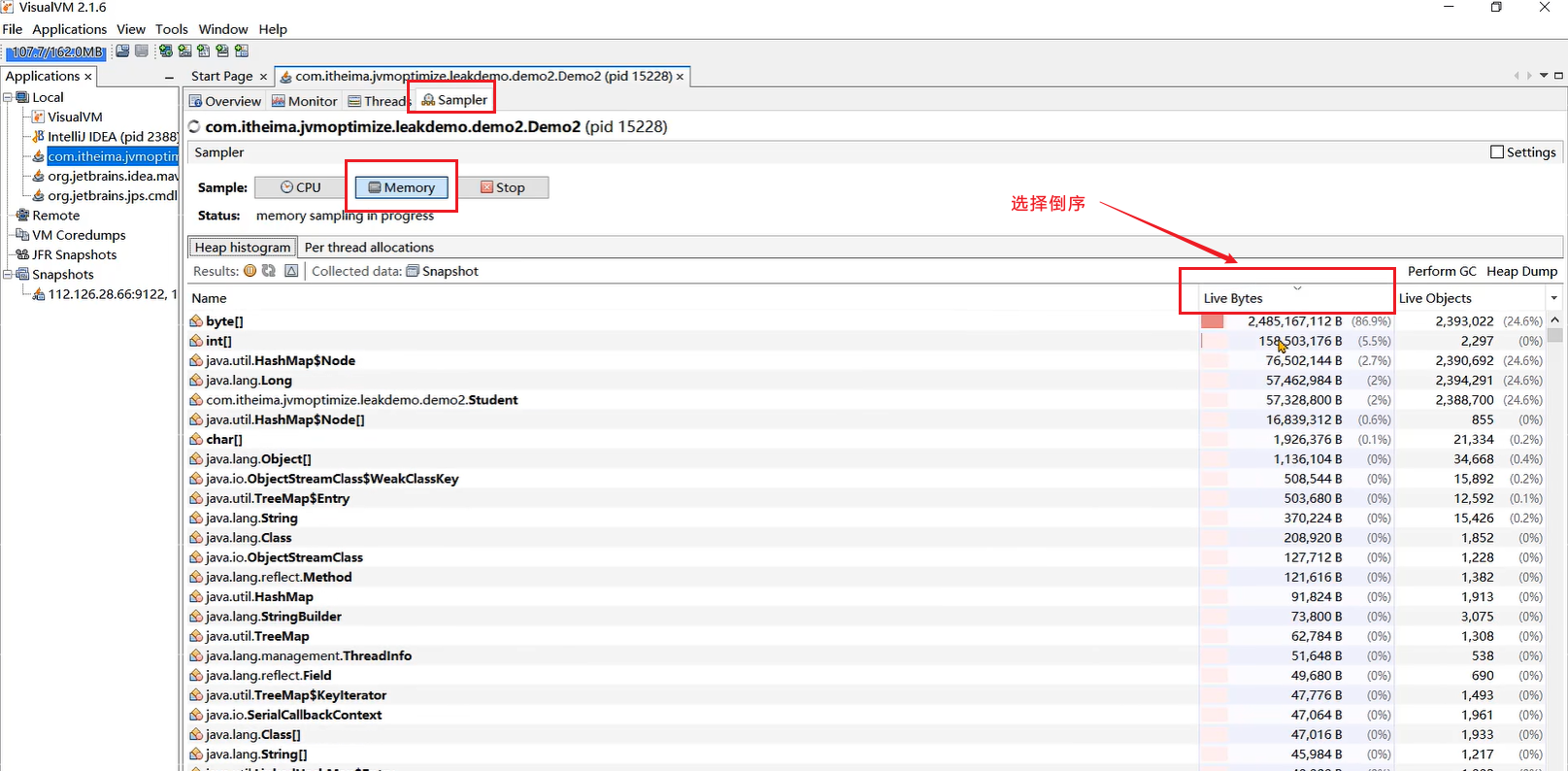Click Heap Dump button
Viewport: 1568px width, 771px height.
(x=1521, y=271)
